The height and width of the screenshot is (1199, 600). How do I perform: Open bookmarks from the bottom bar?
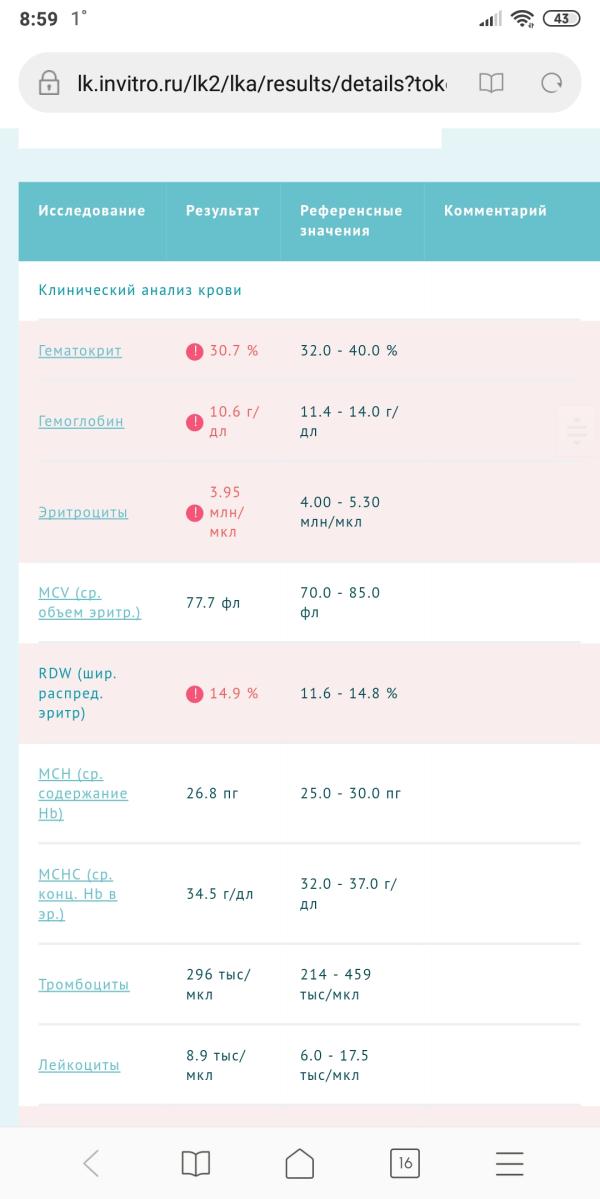pos(196,1163)
